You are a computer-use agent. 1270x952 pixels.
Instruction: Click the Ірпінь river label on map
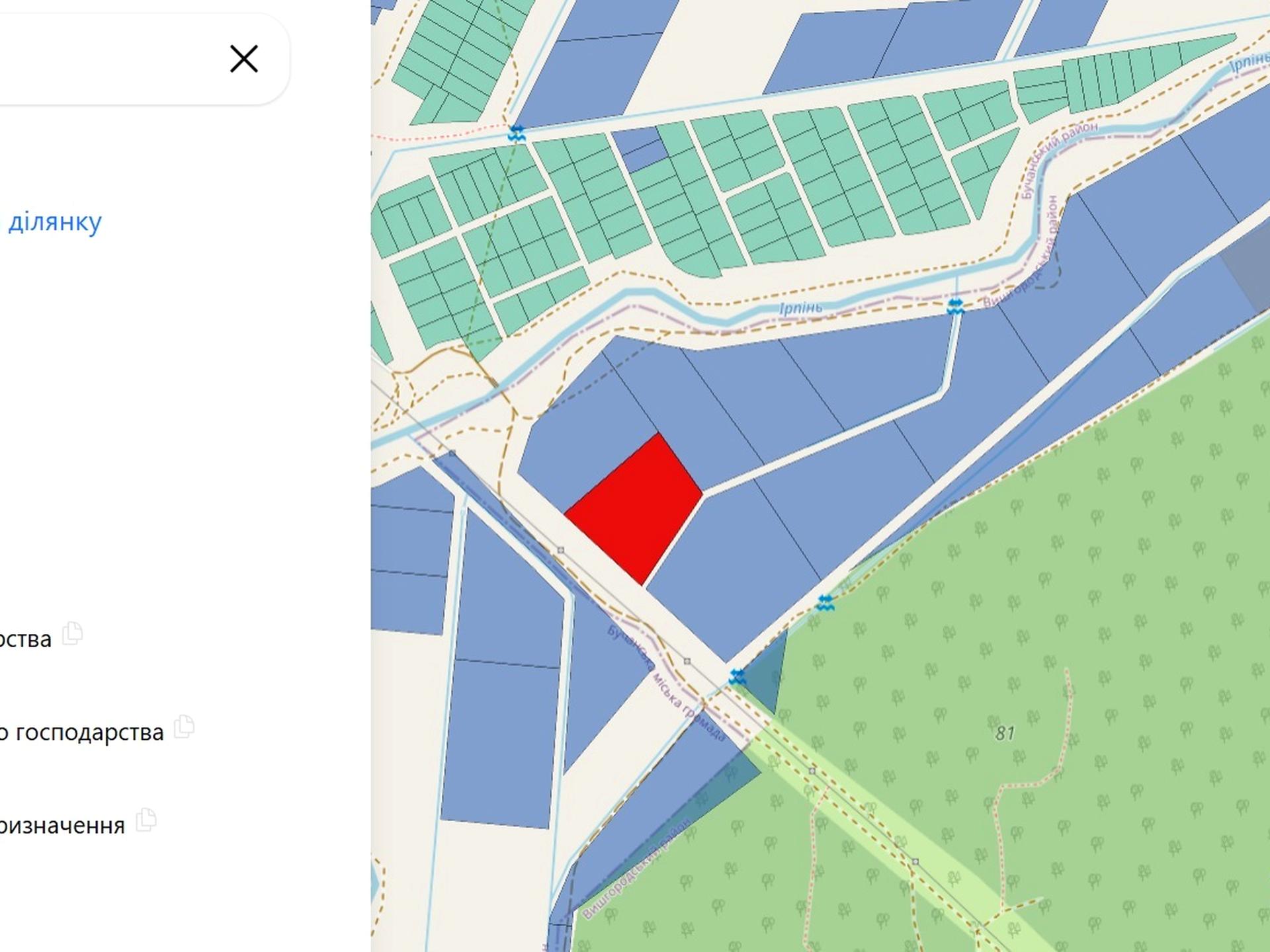pos(800,308)
